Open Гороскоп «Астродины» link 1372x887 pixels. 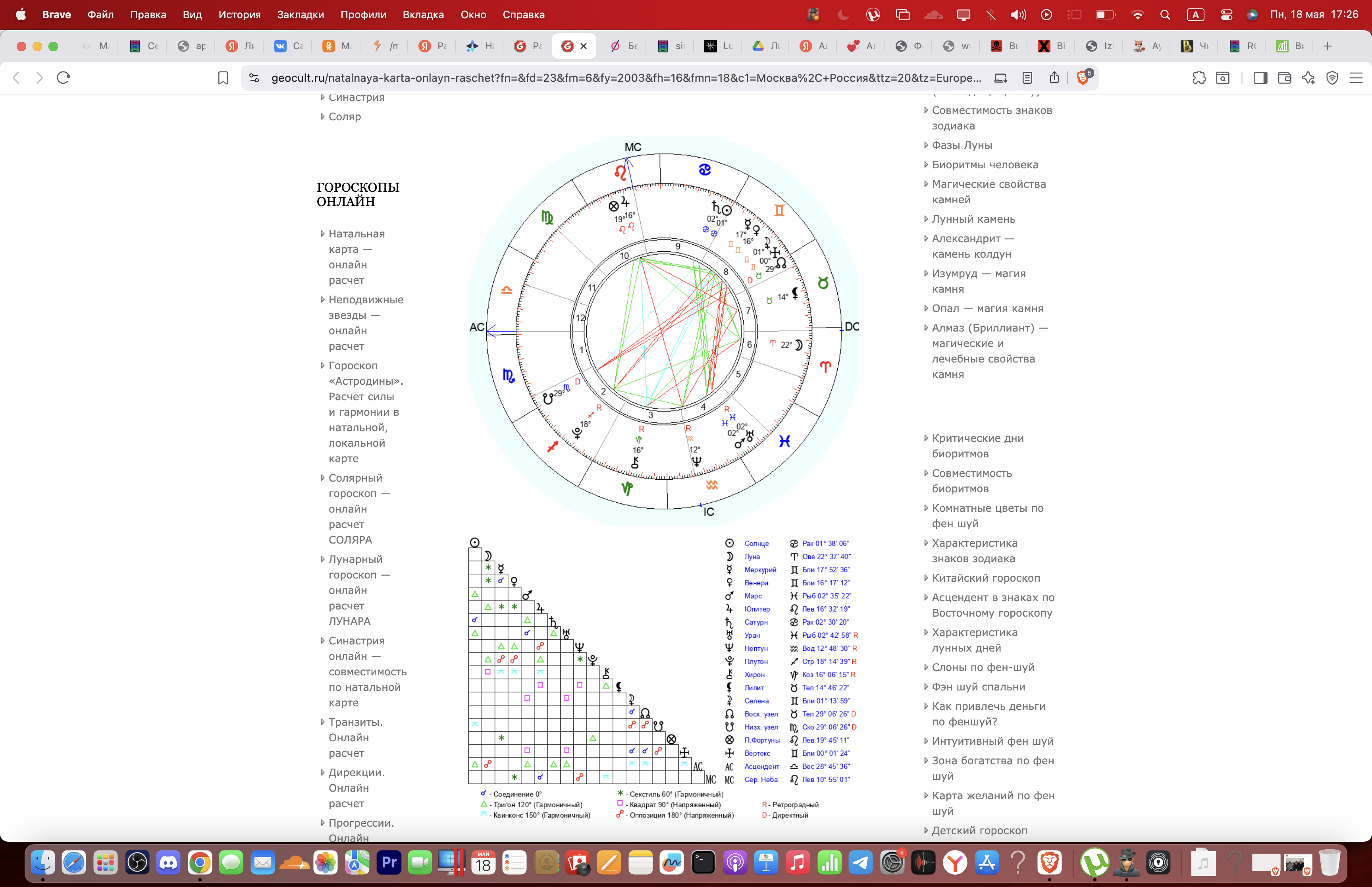pyautogui.click(x=366, y=412)
